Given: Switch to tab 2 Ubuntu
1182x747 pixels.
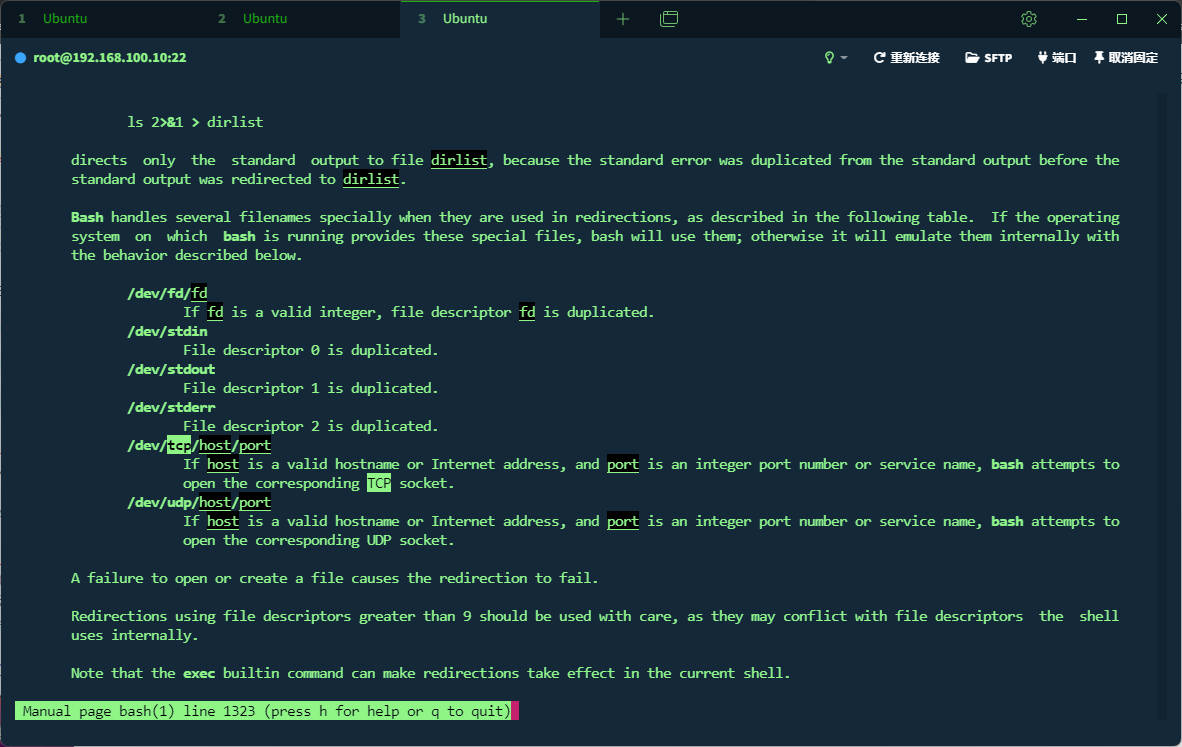Looking at the screenshot, I should (300, 19).
